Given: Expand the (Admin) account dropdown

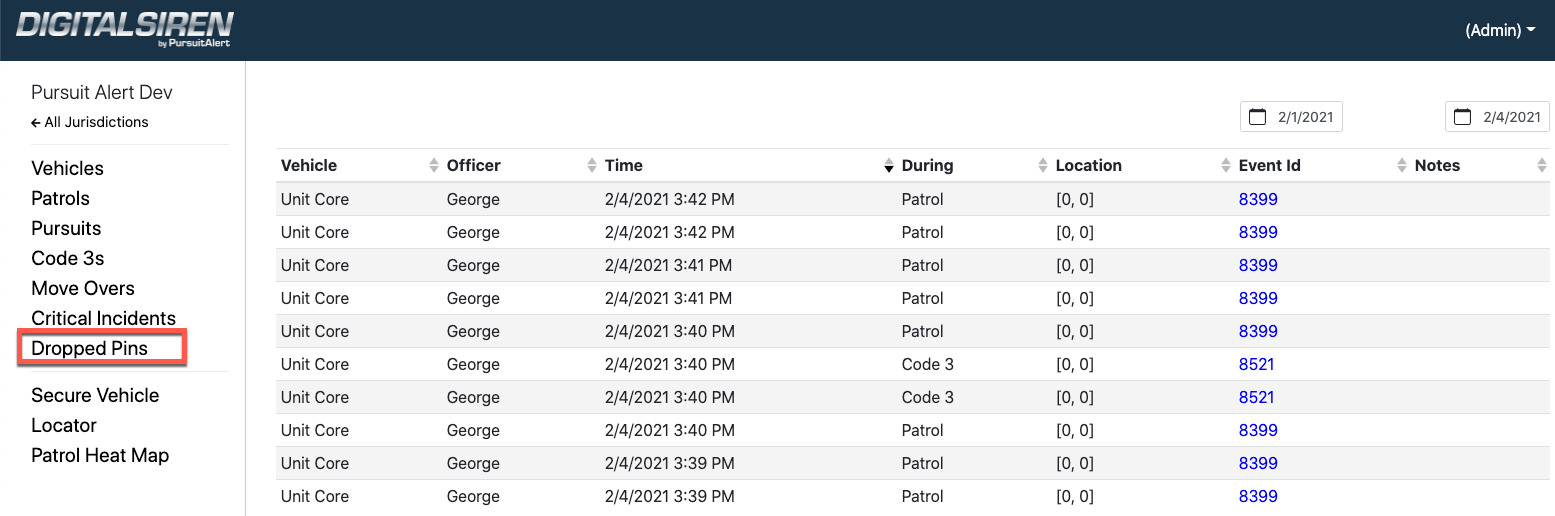Looking at the screenshot, I should point(1500,30).
